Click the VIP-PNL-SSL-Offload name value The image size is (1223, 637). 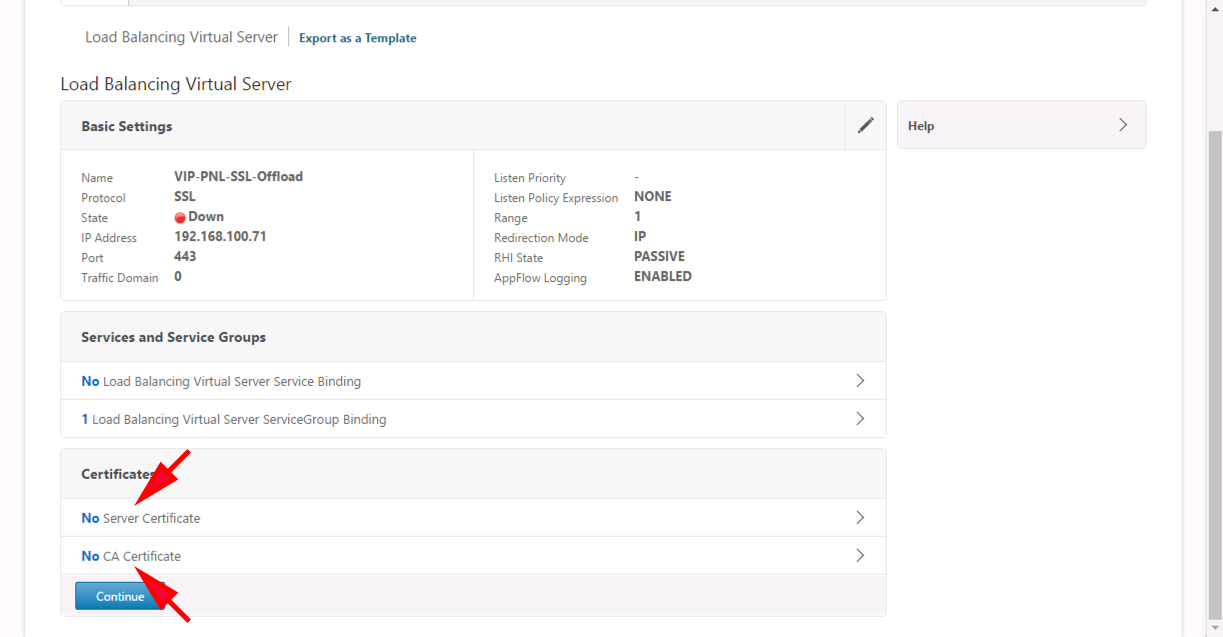coord(238,176)
